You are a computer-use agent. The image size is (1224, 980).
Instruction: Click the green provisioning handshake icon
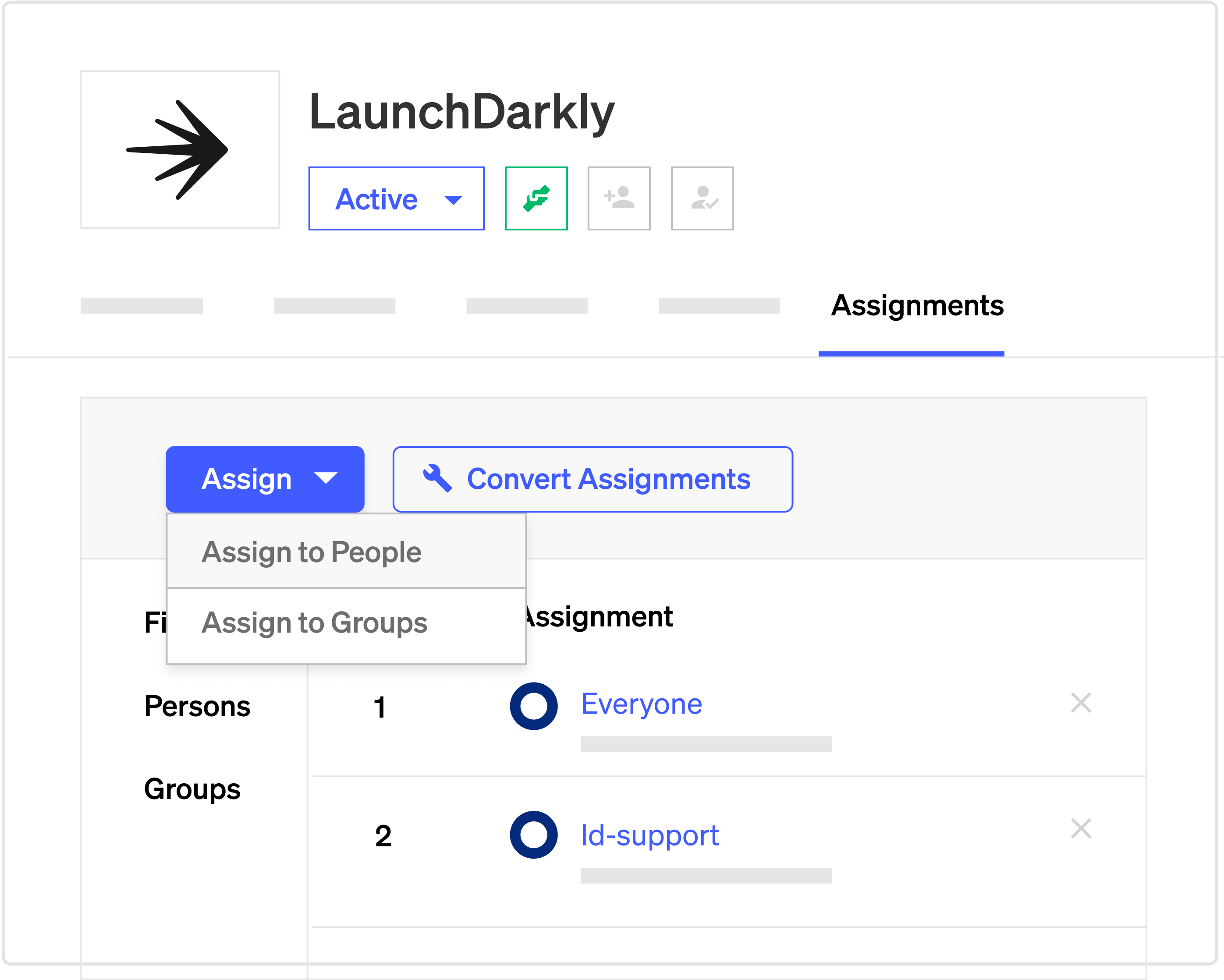coord(536,198)
